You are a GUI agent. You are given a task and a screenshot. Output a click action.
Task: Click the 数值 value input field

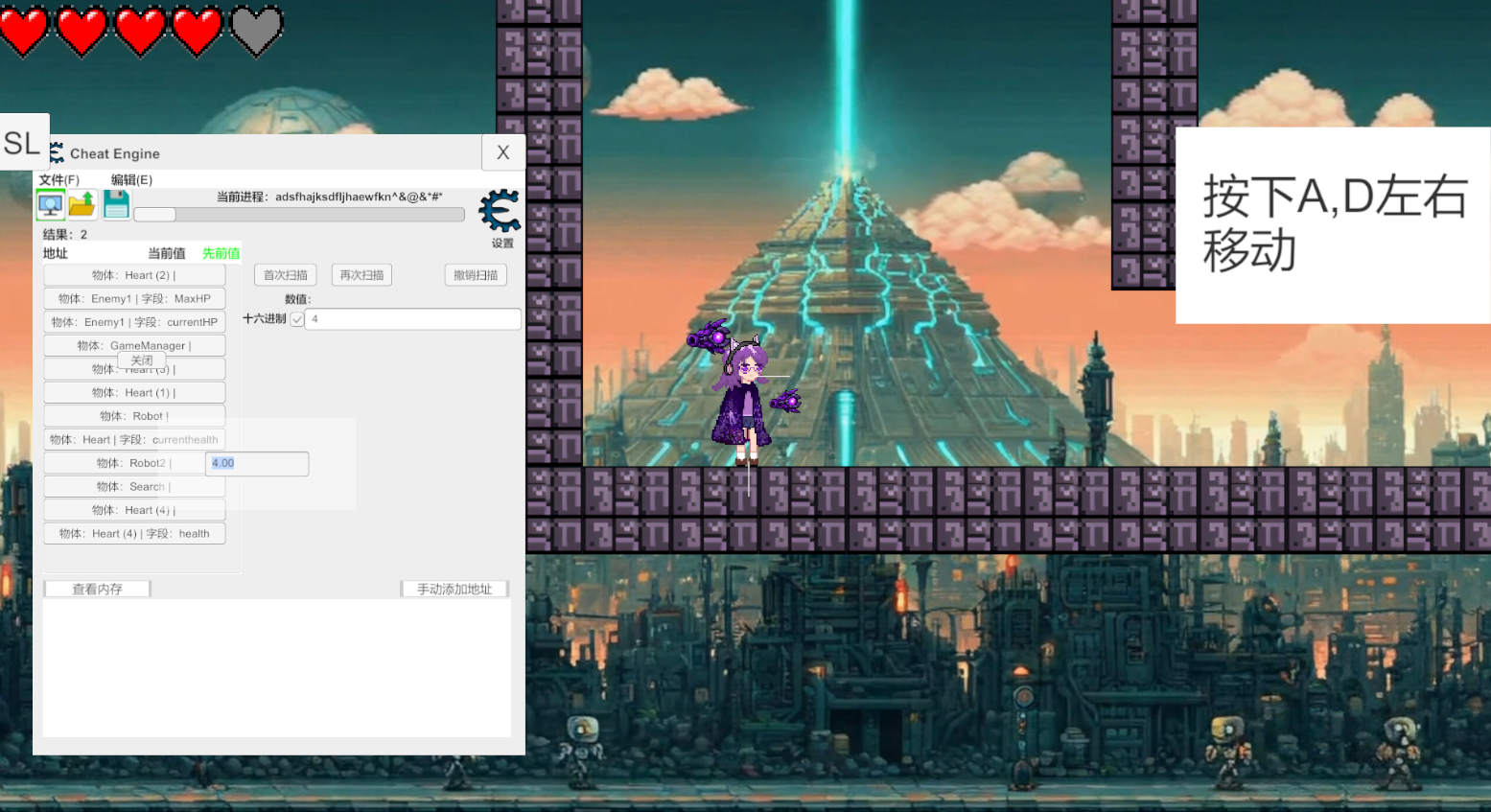(x=412, y=319)
